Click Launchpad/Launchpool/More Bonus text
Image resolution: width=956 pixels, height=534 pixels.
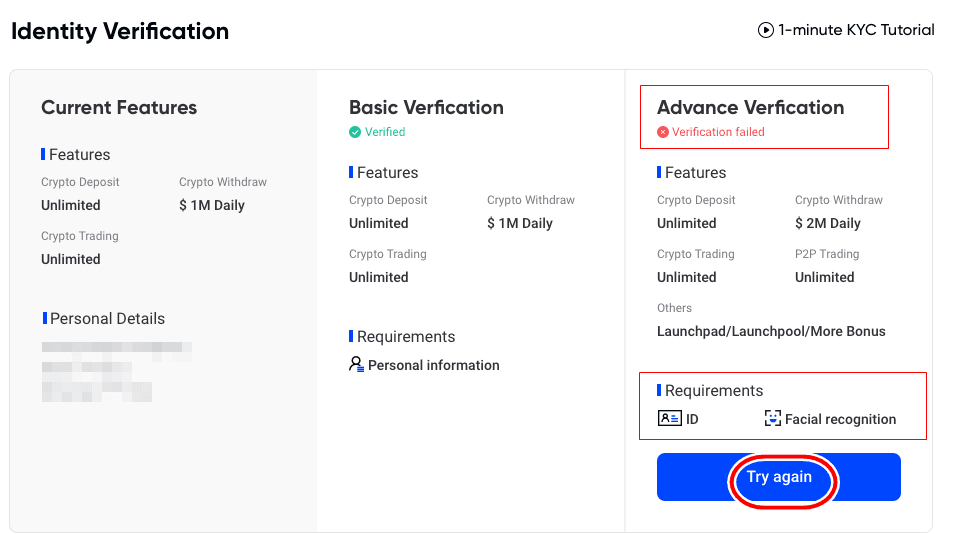(x=771, y=331)
